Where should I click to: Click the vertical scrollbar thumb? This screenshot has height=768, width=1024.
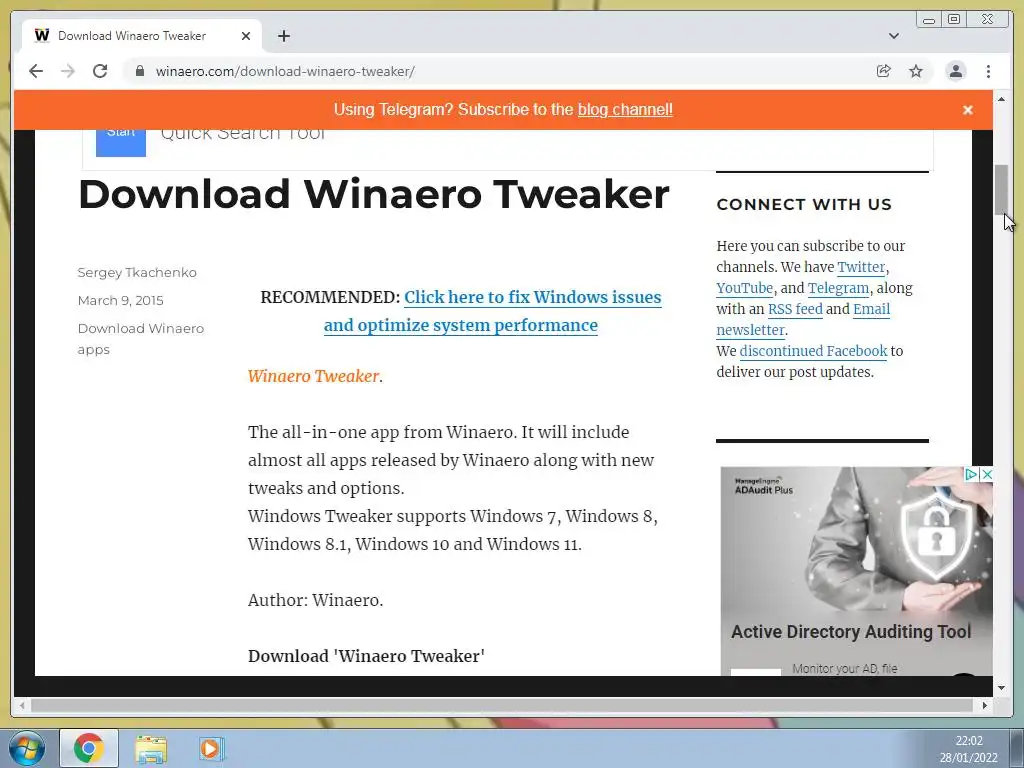click(1001, 189)
